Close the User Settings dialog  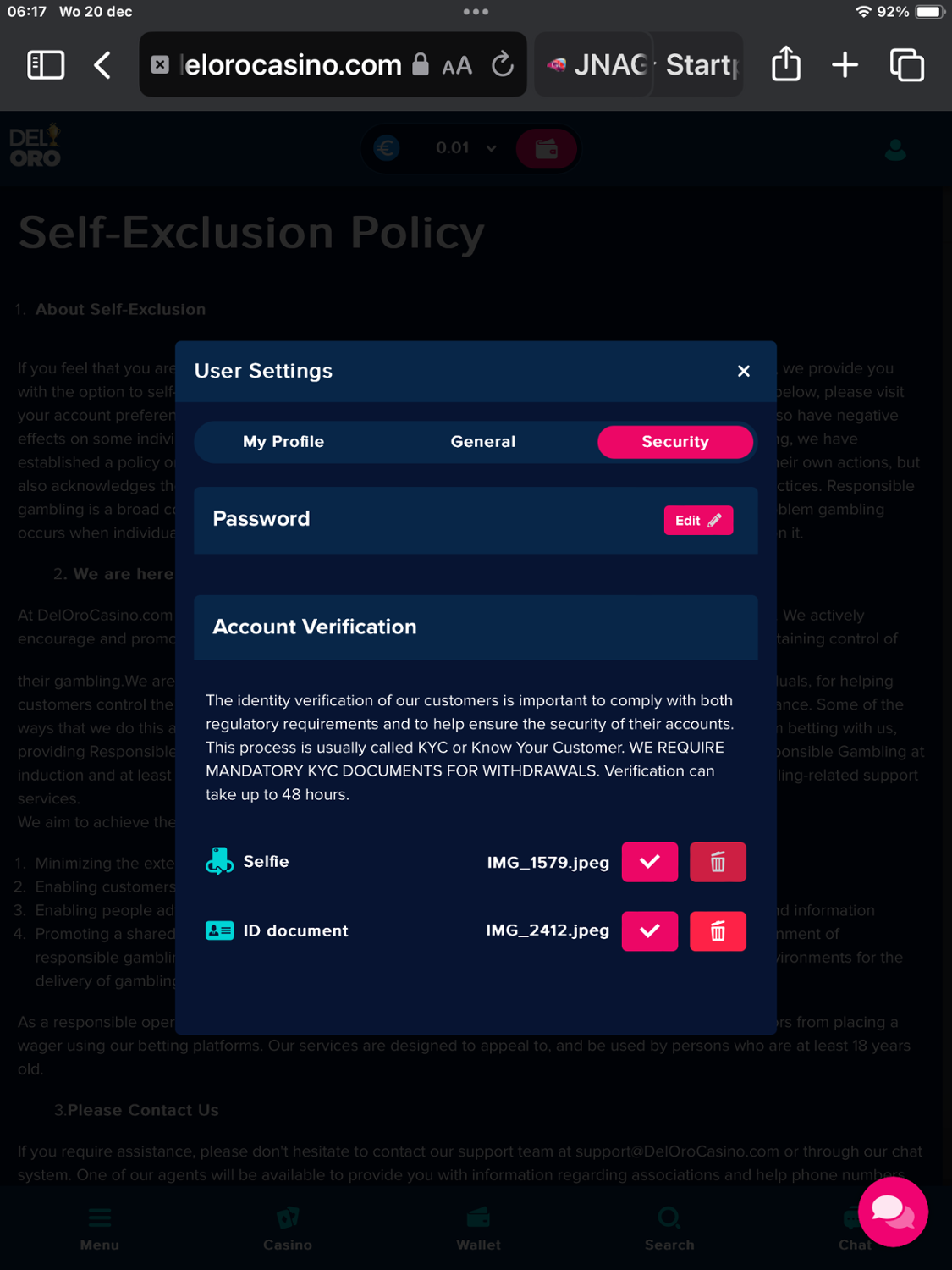pos(744,371)
